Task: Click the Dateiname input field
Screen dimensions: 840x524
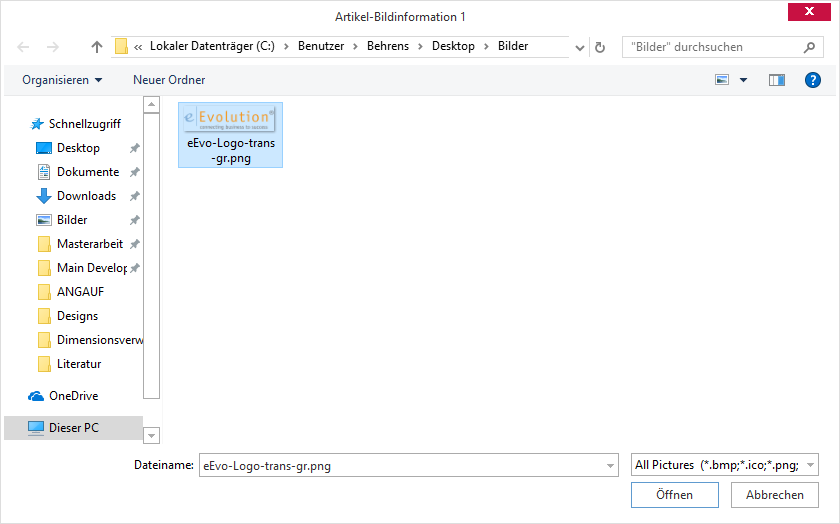Action: pos(402,466)
